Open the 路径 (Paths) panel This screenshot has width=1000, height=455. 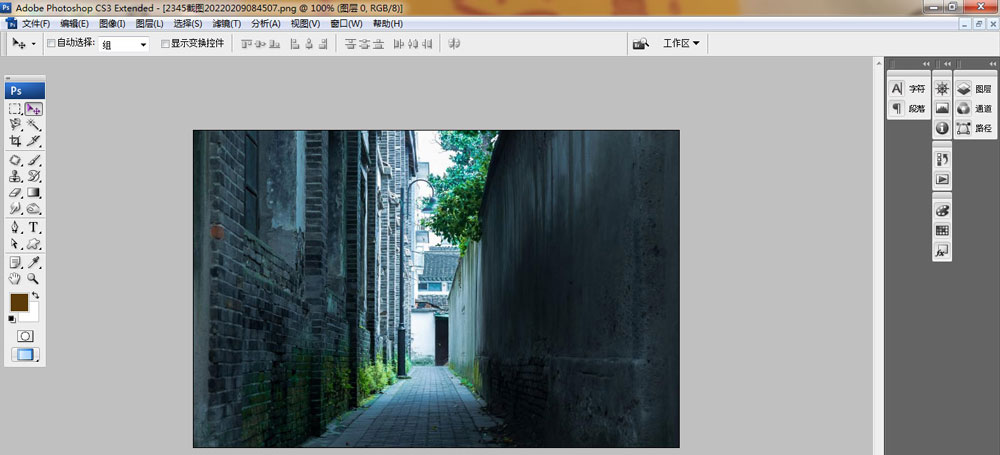point(975,128)
